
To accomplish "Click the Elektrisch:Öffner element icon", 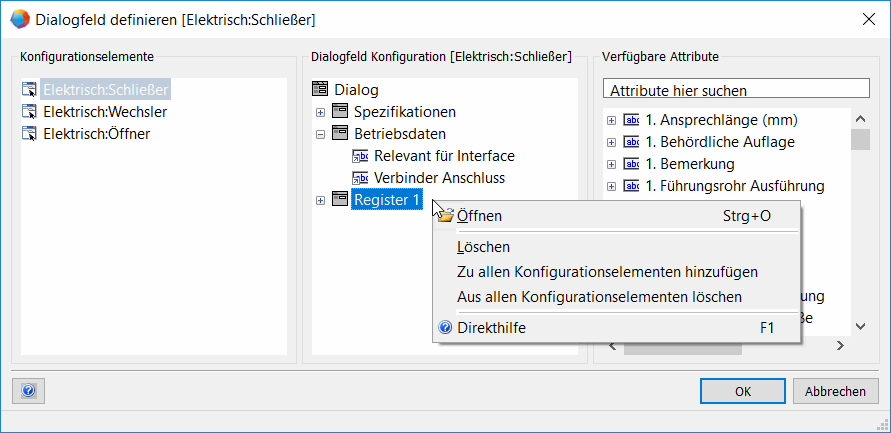I will (29, 133).
